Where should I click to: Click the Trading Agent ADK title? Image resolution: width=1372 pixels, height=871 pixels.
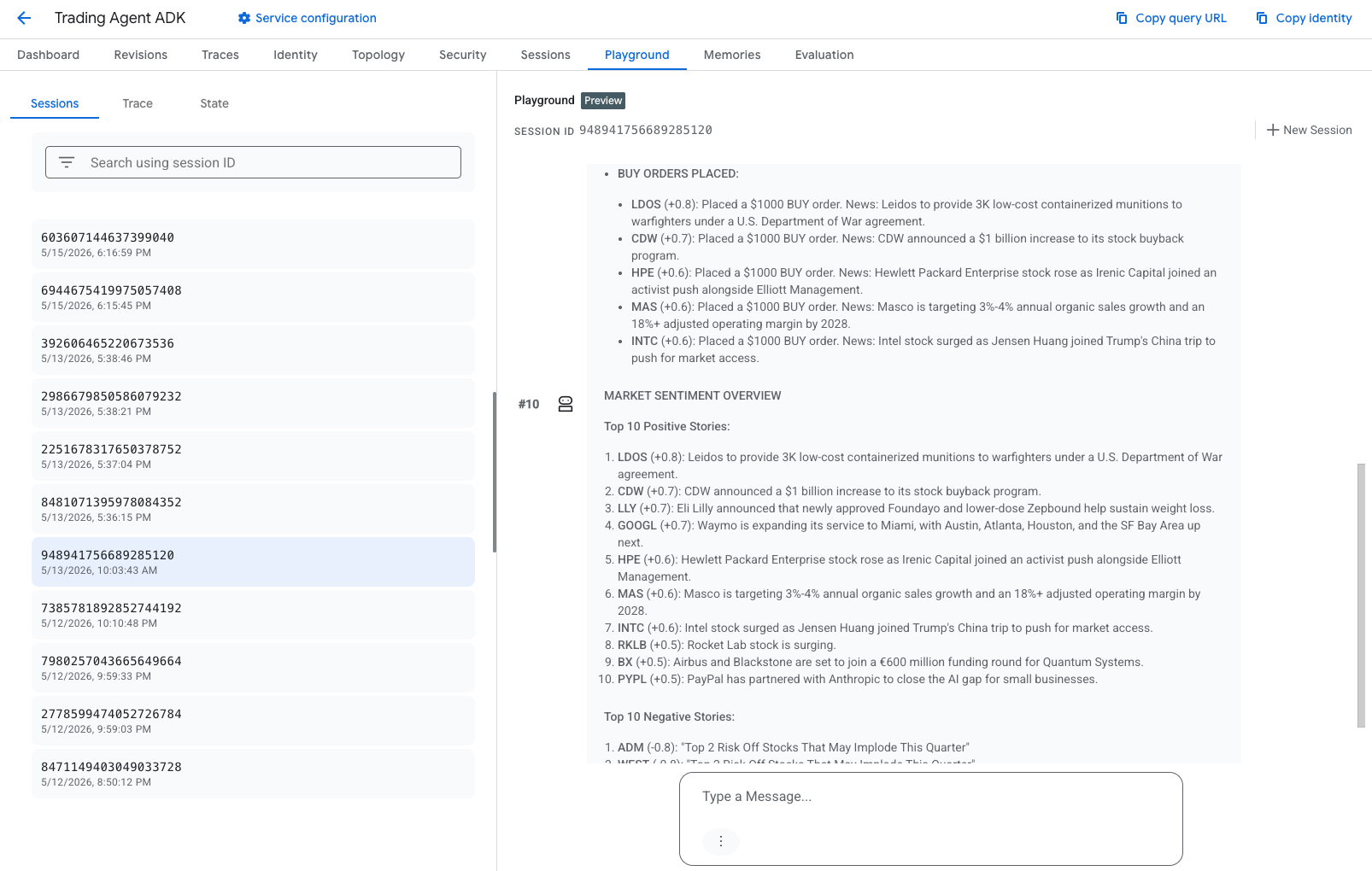[120, 18]
